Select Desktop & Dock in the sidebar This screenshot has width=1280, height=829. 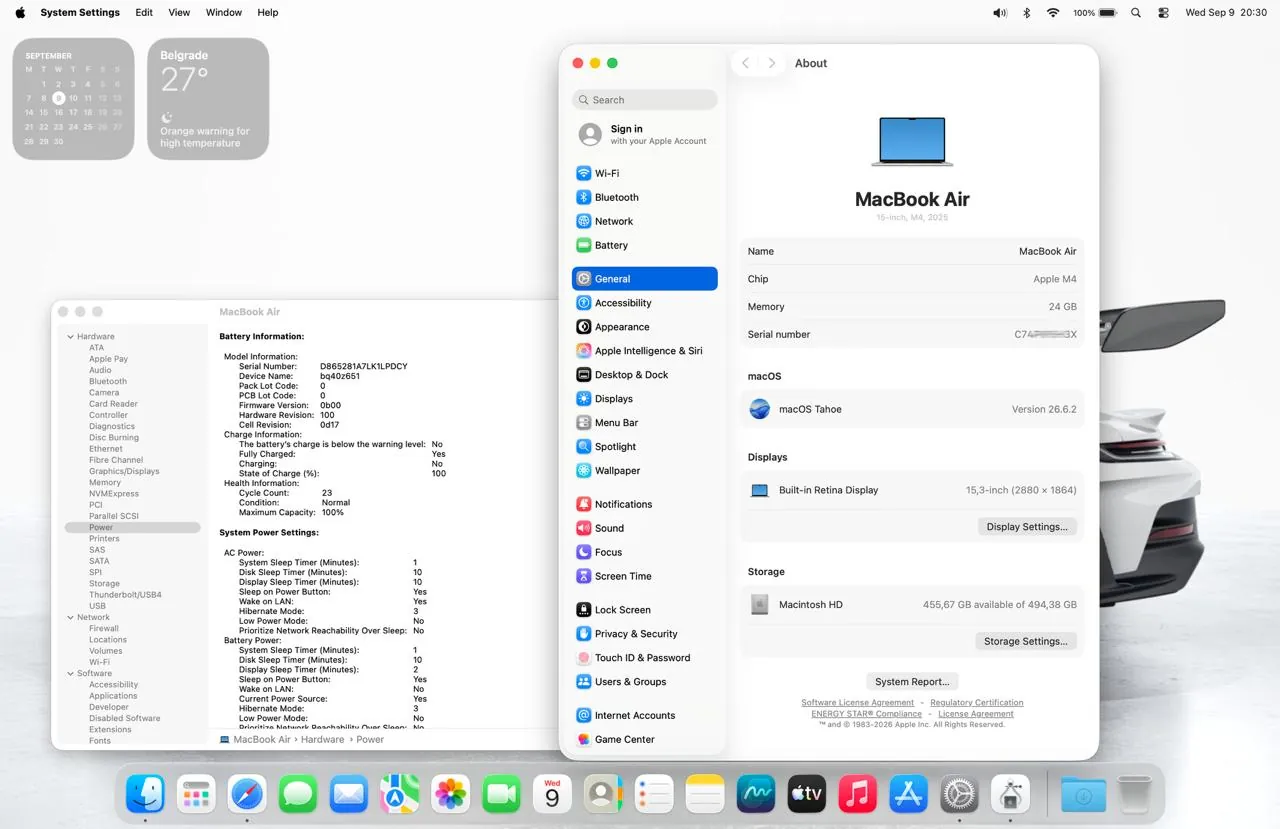point(644,375)
